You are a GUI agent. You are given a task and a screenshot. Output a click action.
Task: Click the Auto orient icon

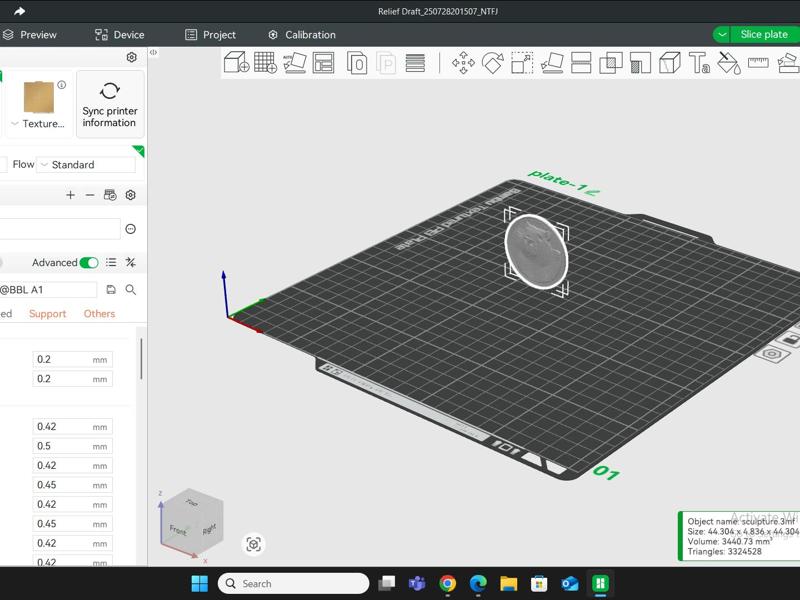(294, 63)
